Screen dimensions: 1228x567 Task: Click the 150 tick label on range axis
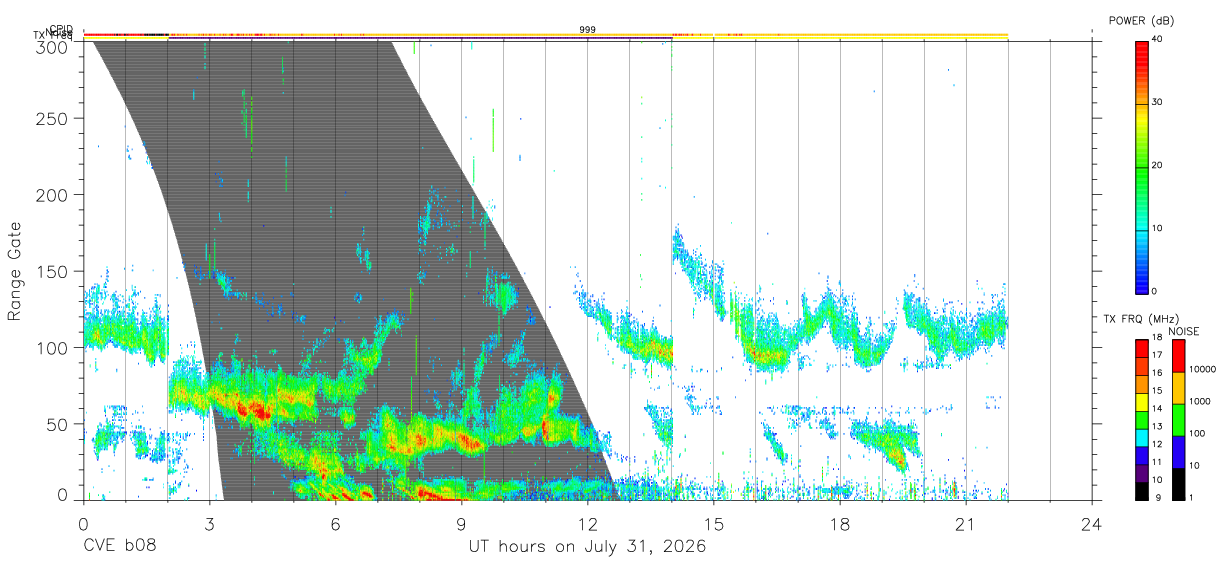coord(54,271)
